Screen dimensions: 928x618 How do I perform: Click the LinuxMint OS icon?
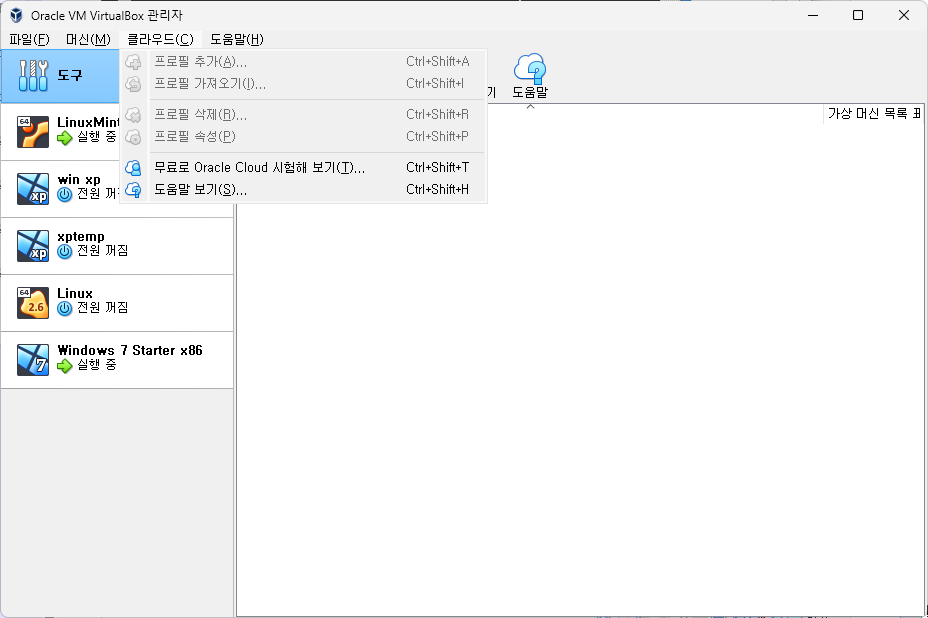[33, 131]
